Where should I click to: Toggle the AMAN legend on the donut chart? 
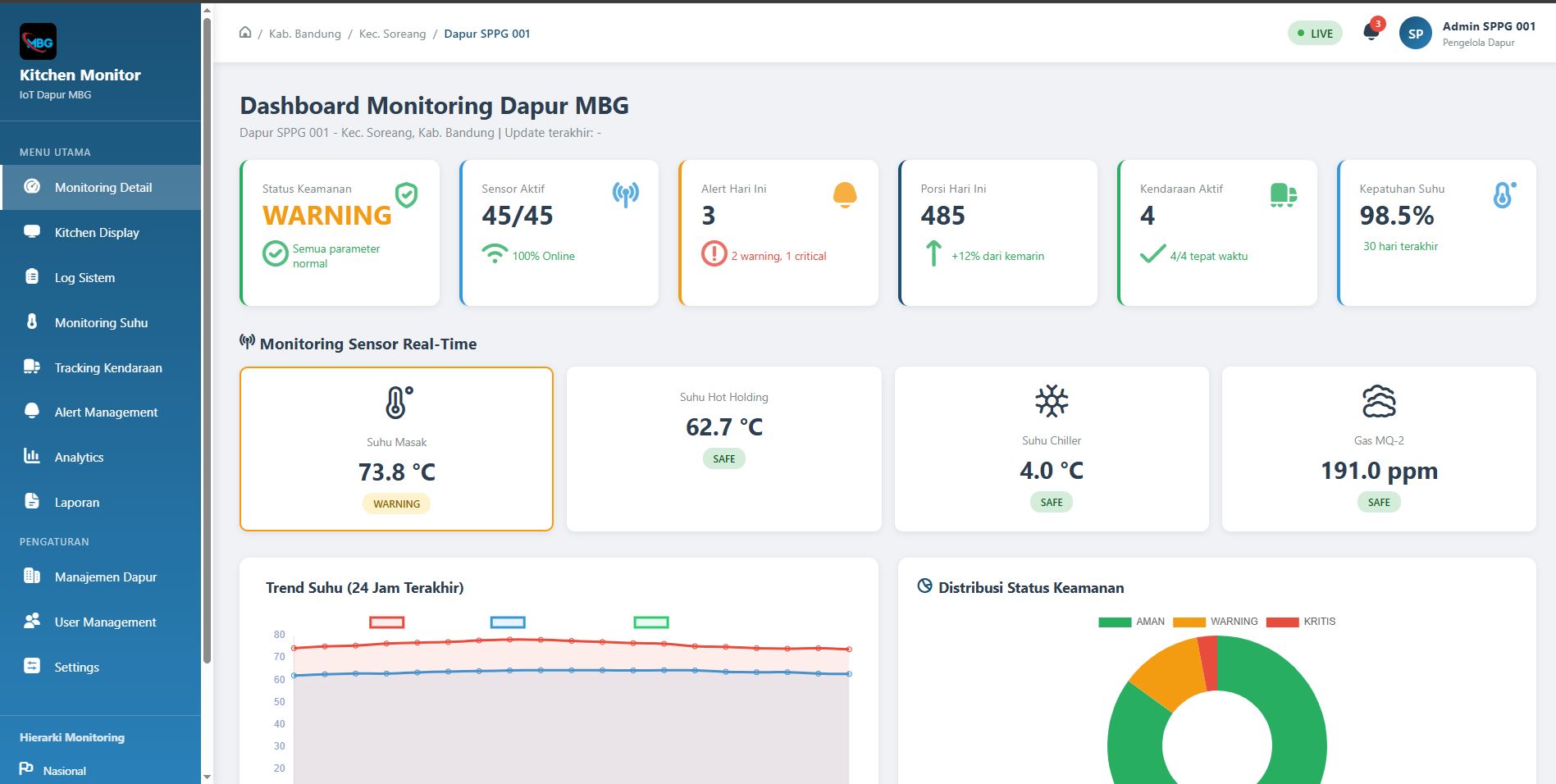(1133, 621)
